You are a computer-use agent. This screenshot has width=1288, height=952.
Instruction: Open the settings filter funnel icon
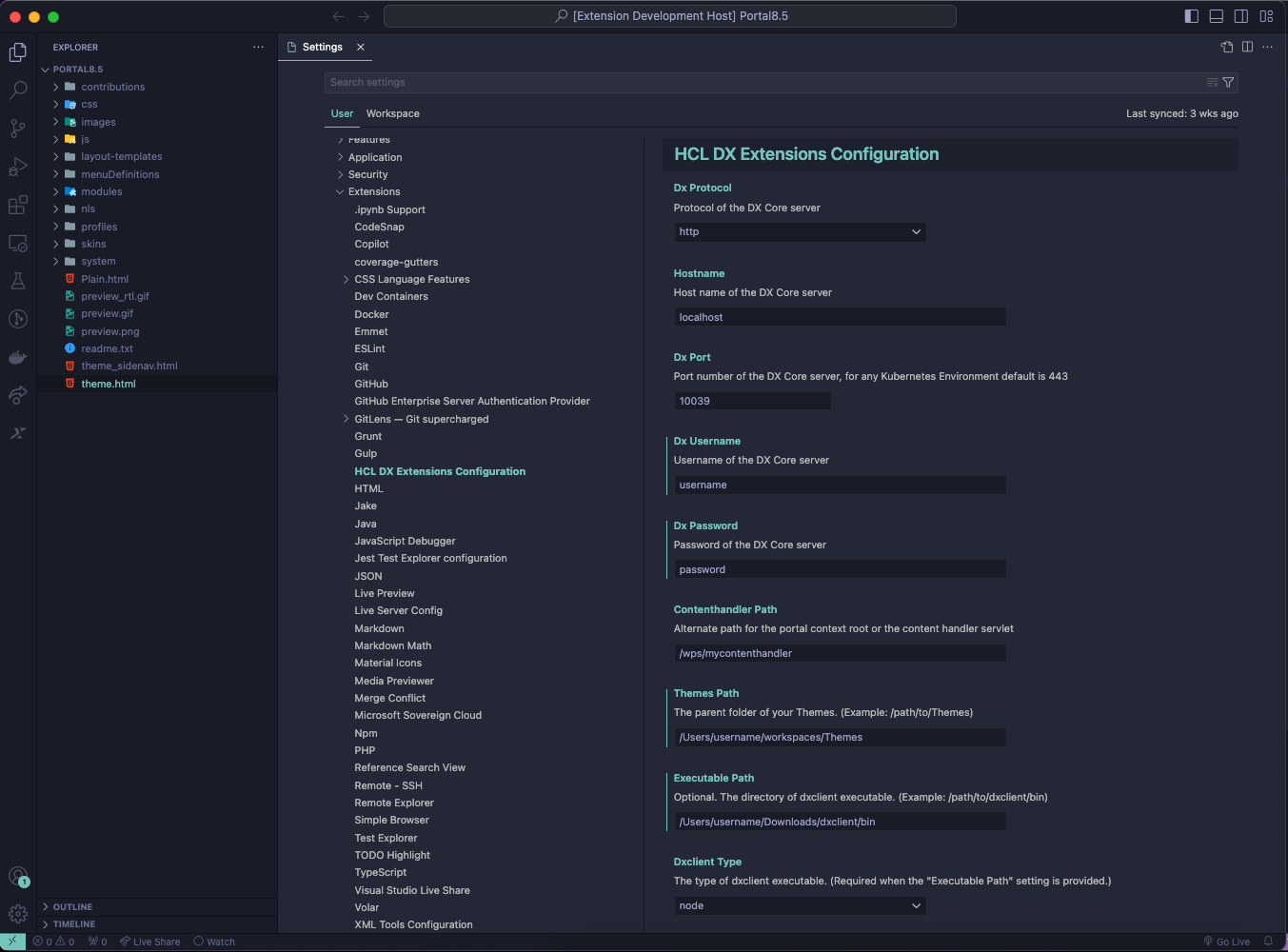pyautogui.click(x=1228, y=82)
